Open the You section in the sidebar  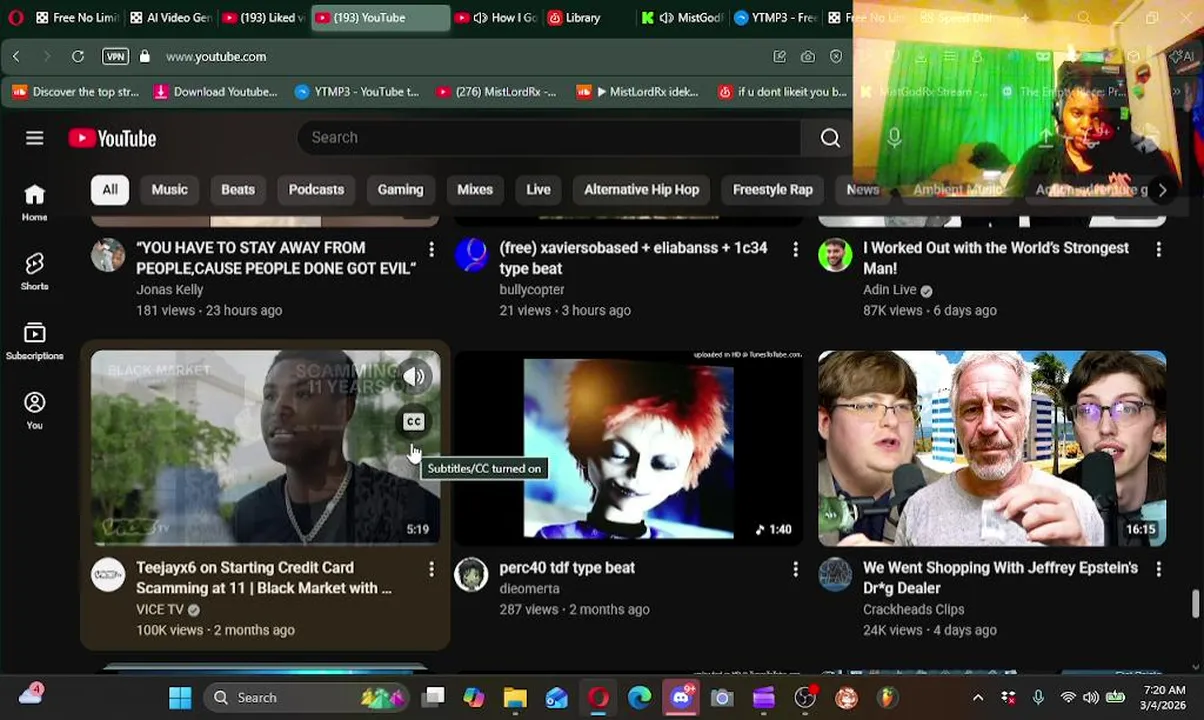click(35, 410)
